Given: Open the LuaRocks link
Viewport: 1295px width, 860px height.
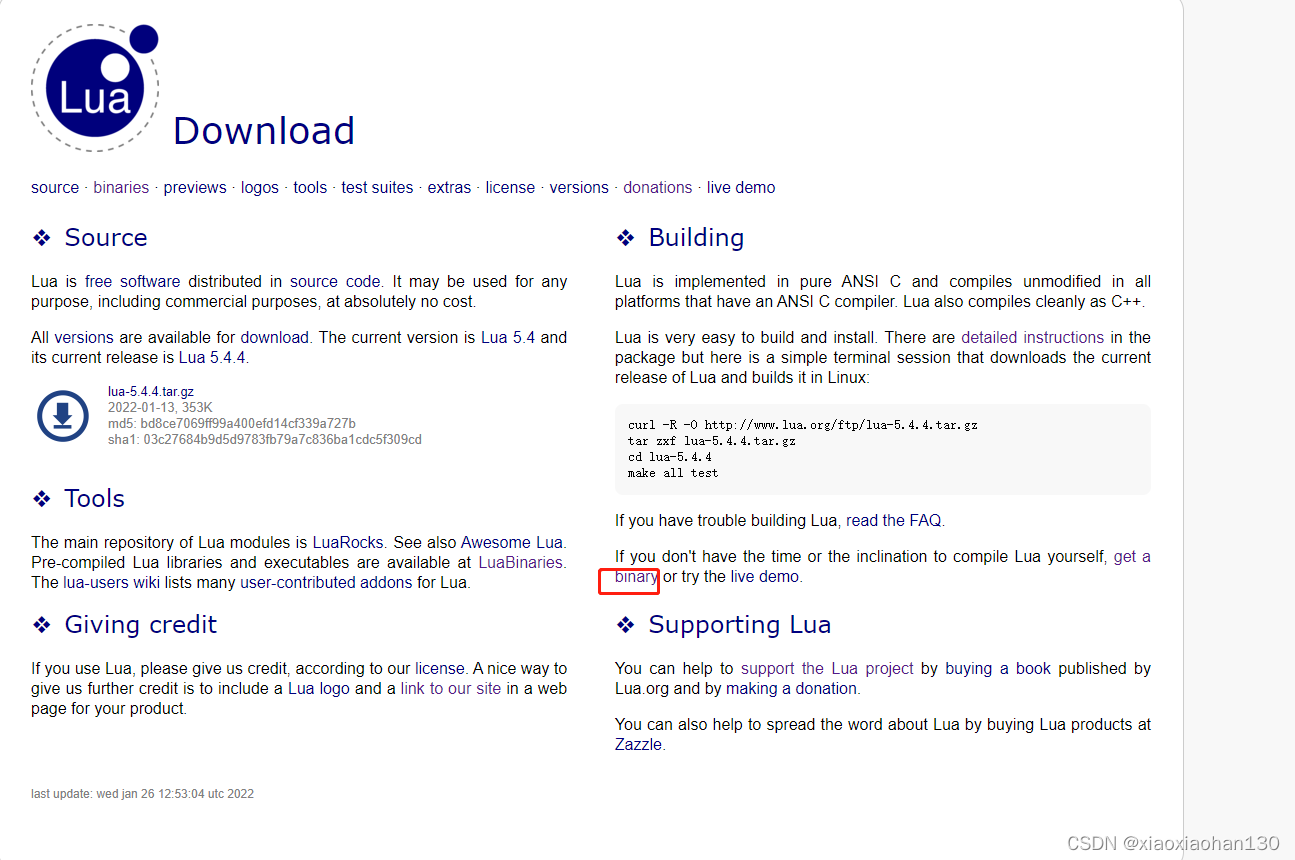Looking at the screenshot, I should pyautogui.click(x=348, y=542).
